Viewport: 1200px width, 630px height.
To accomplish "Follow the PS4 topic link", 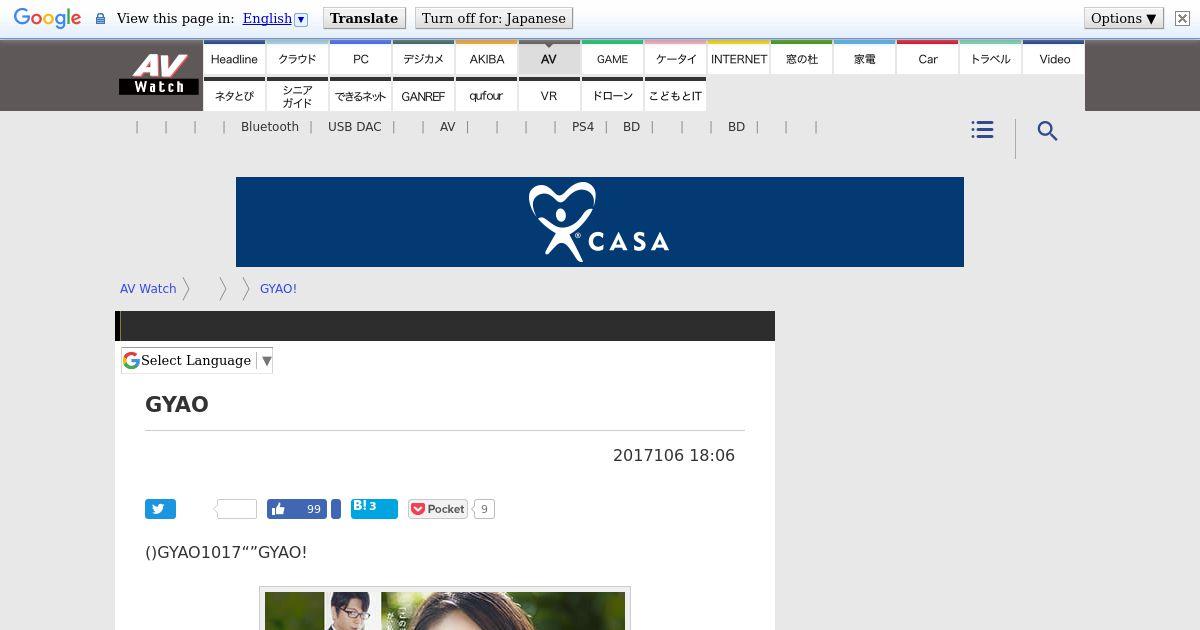I will (x=583, y=127).
